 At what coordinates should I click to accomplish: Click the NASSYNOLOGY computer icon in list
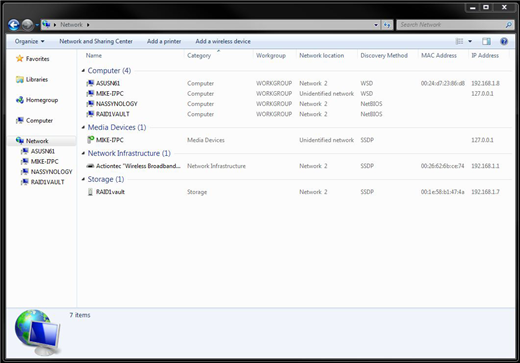point(90,104)
